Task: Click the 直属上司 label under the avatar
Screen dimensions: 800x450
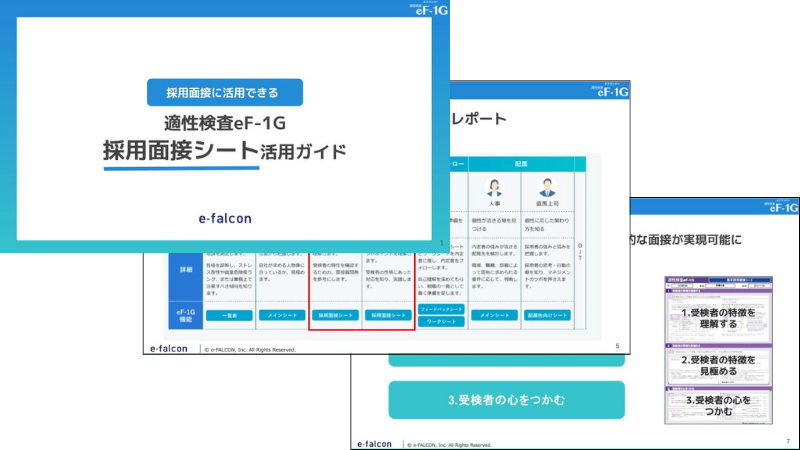Action: pos(547,204)
